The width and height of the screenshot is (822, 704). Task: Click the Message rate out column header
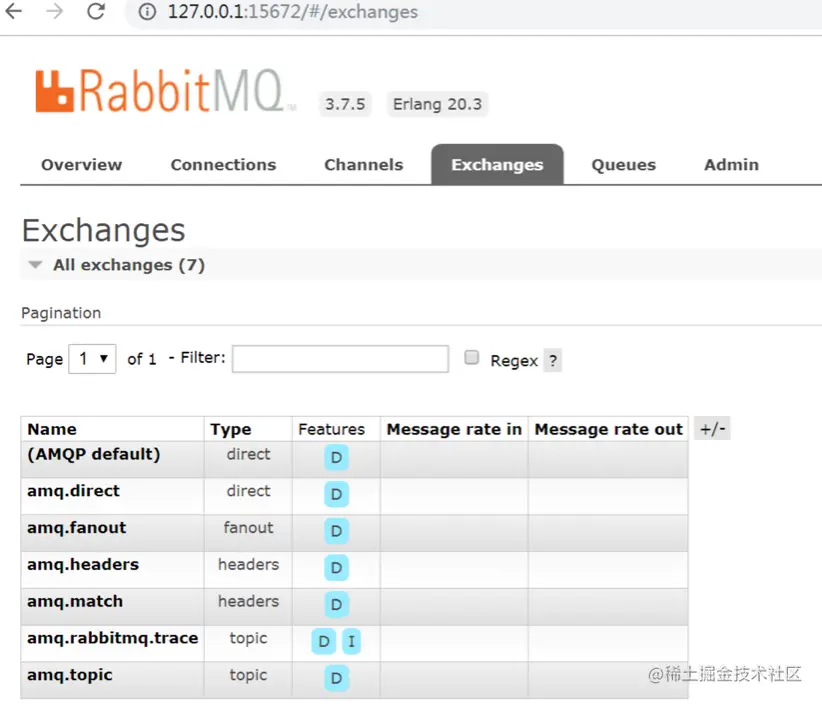coord(609,429)
